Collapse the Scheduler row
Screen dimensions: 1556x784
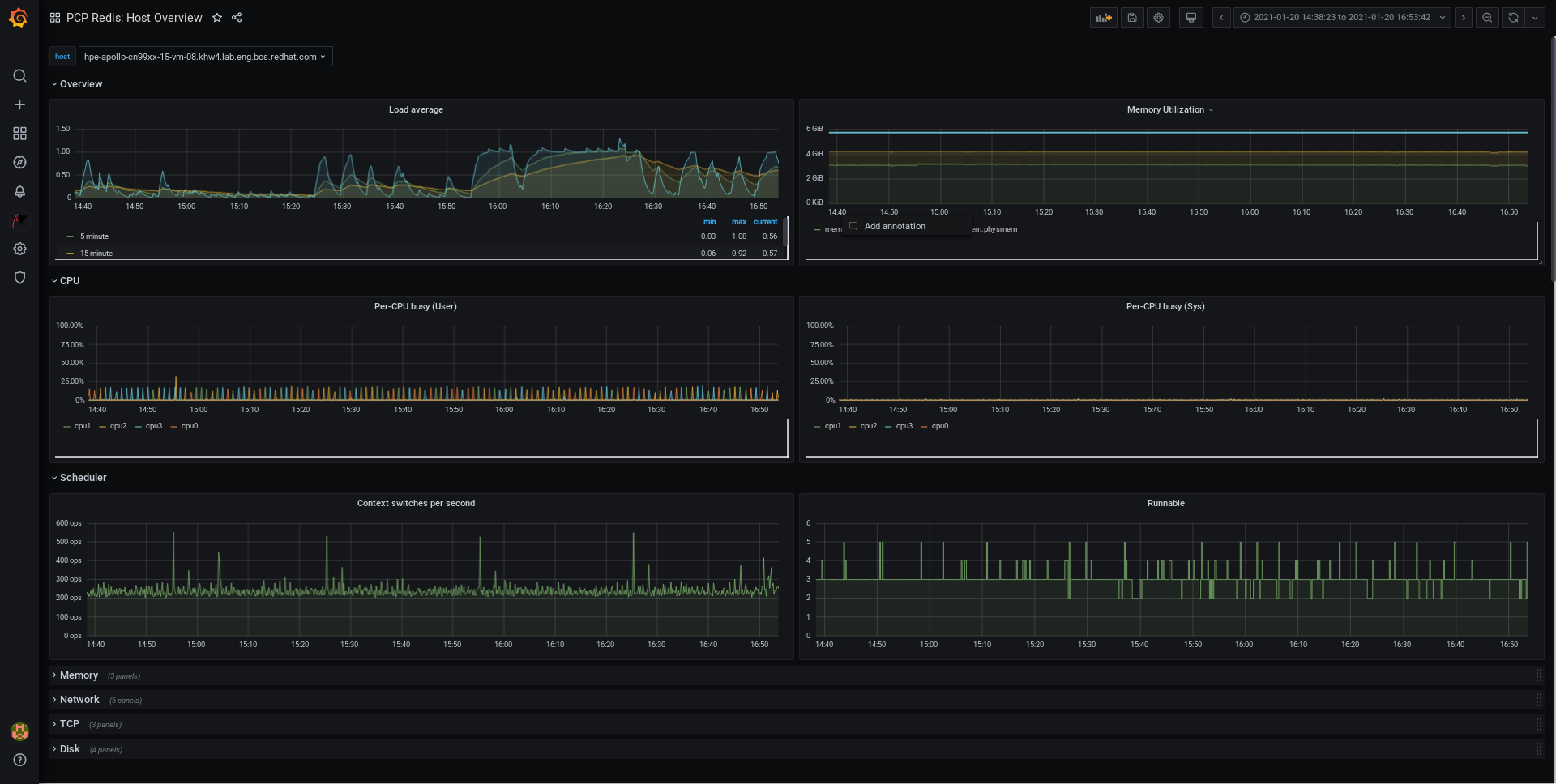[x=79, y=478]
